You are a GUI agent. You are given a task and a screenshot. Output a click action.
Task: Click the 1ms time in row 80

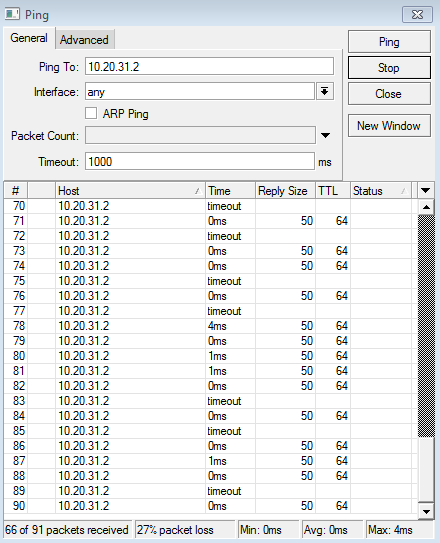click(x=217, y=356)
